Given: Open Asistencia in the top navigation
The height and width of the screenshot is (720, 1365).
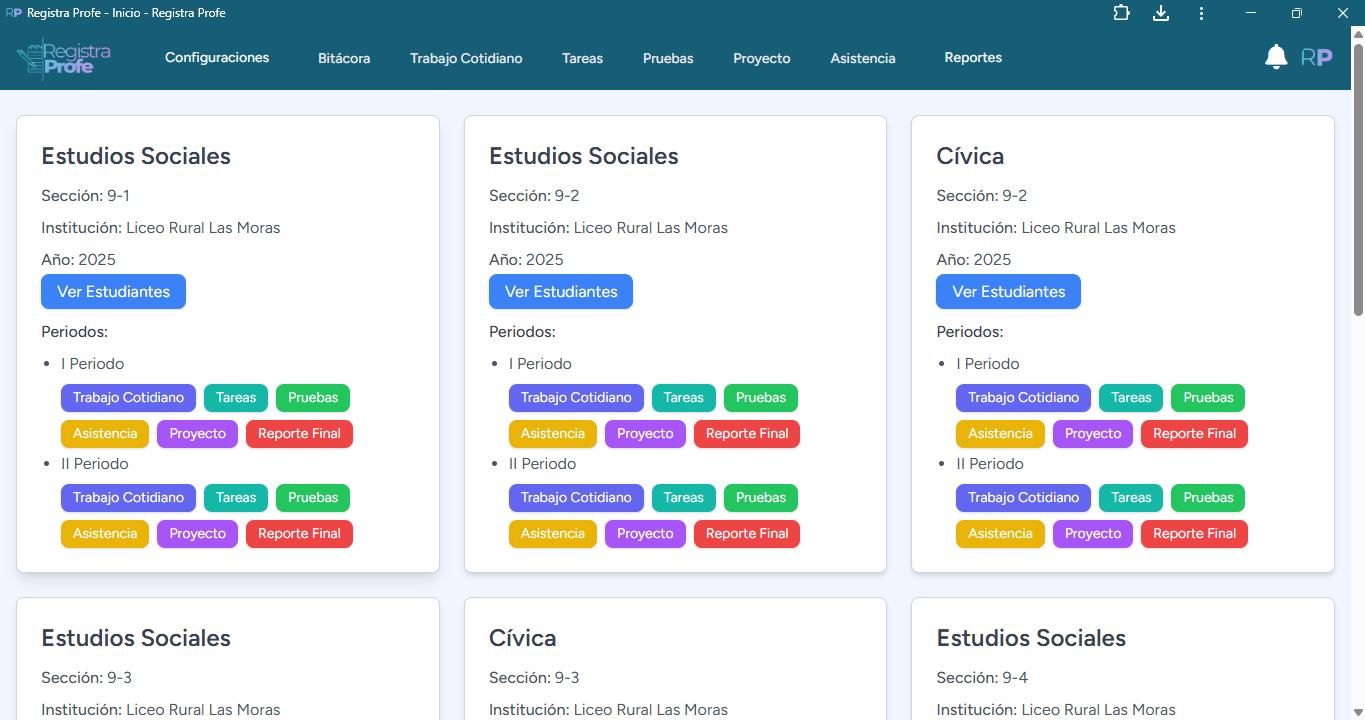Looking at the screenshot, I should (863, 58).
